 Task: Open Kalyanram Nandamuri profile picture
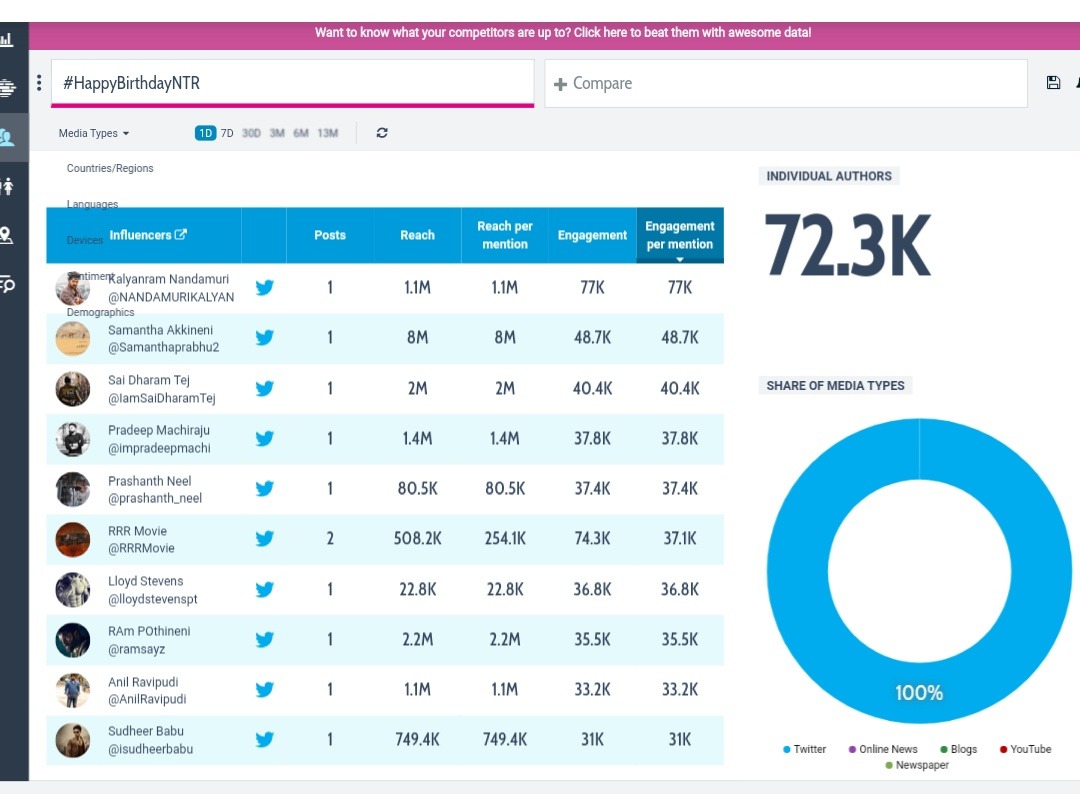click(72, 288)
